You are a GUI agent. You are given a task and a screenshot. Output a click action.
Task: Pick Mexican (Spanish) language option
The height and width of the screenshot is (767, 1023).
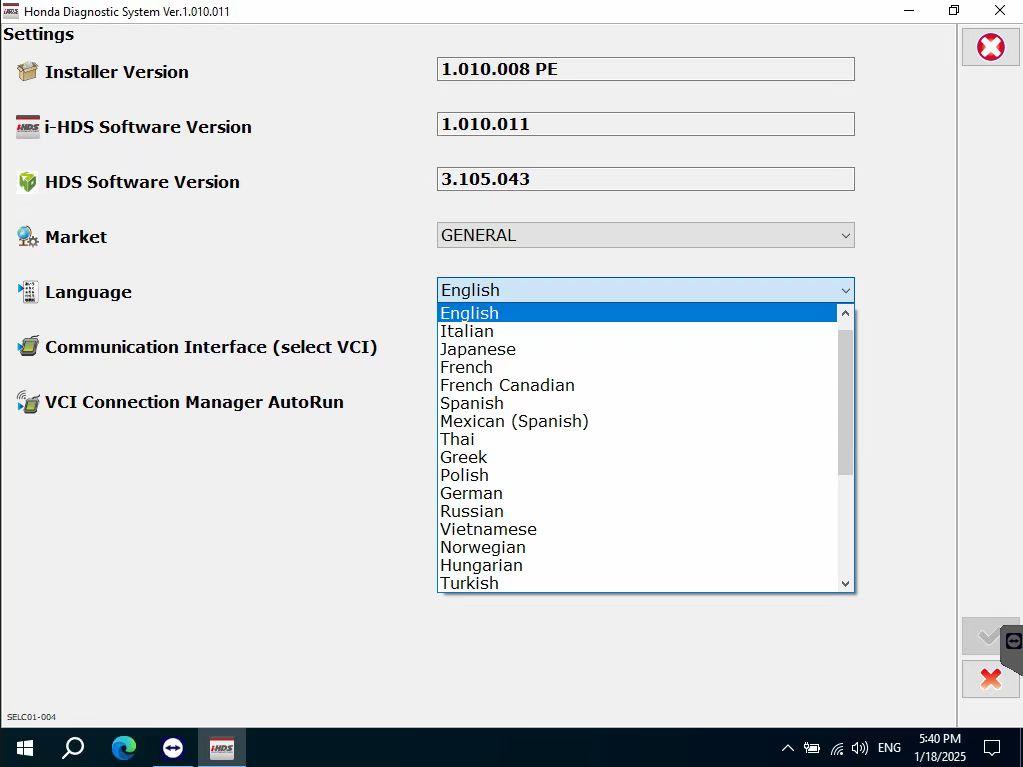coord(514,421)
